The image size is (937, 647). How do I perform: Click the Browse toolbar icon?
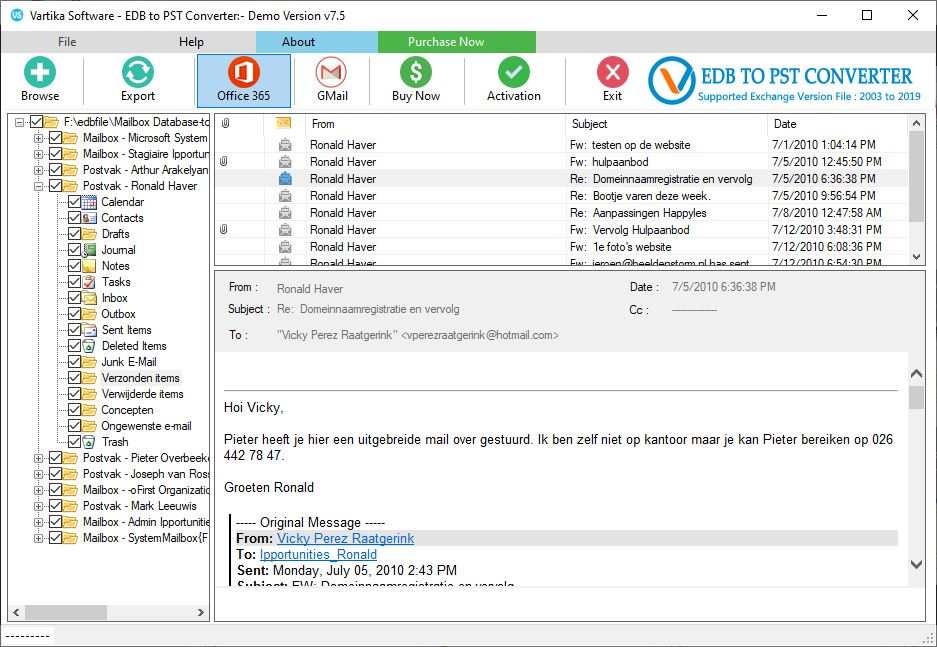pos(41,80)
